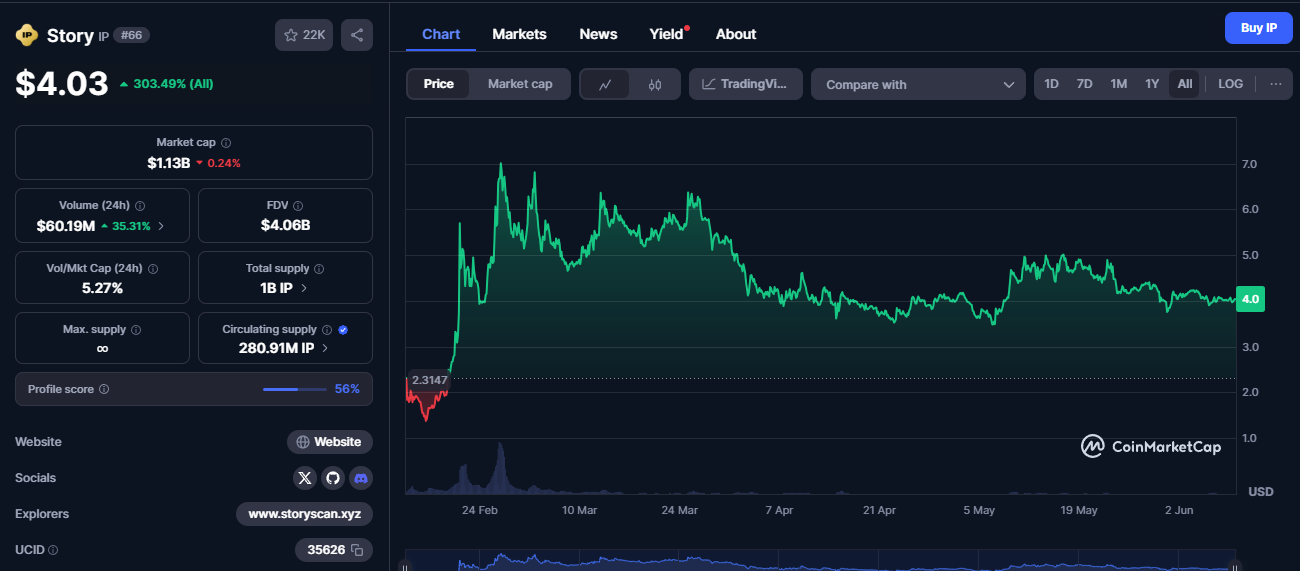Image resolution: width=1300 pixels, height=571 pixels.
Task: Set chart range to 7D
Action: pyautogui.click(x=1084, y=84)
